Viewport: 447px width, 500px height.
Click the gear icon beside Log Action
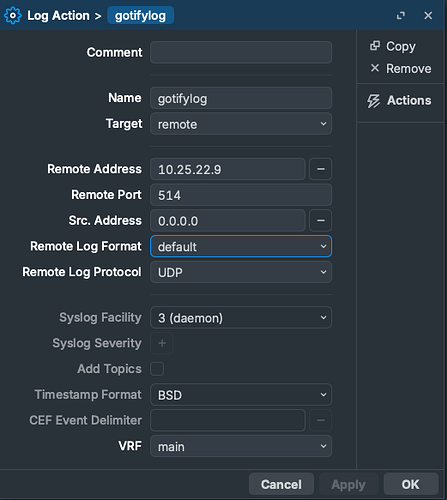pos(13,15)
